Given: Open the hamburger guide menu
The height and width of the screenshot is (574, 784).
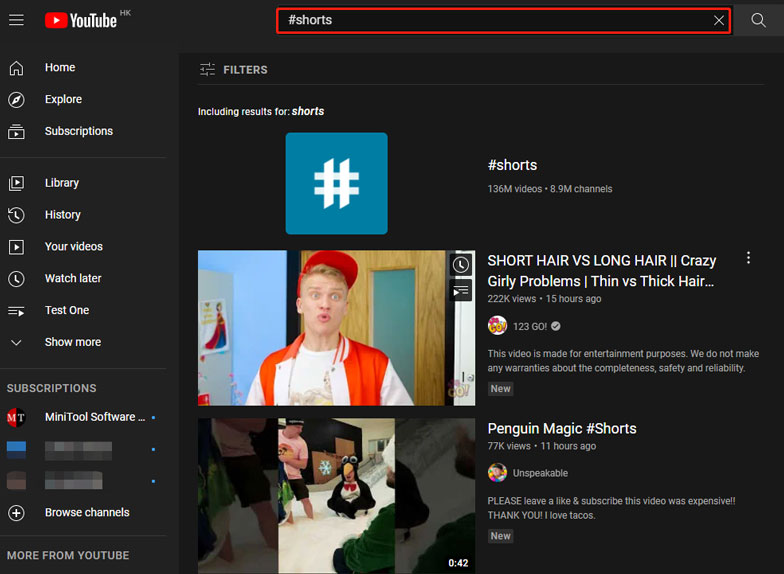Looking at the screenshot, I should [x=16, y=20].
